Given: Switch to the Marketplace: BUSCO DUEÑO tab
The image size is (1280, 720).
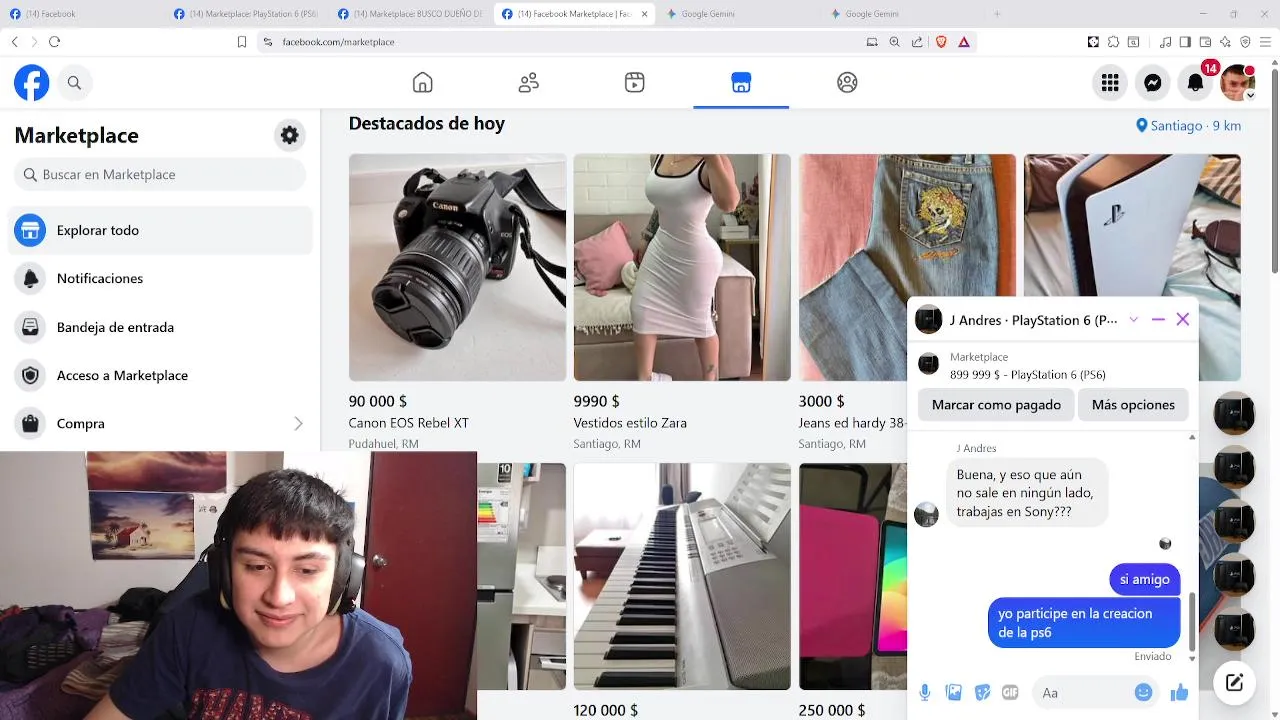Looking at the screenshot, I should [x=410, y=14].
